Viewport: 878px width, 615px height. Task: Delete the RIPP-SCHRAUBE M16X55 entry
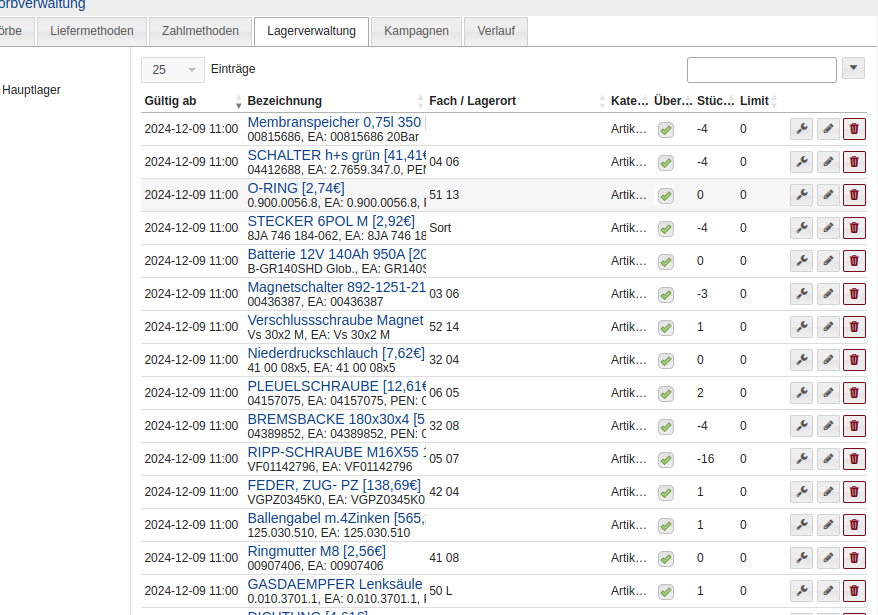pos(854,459)
